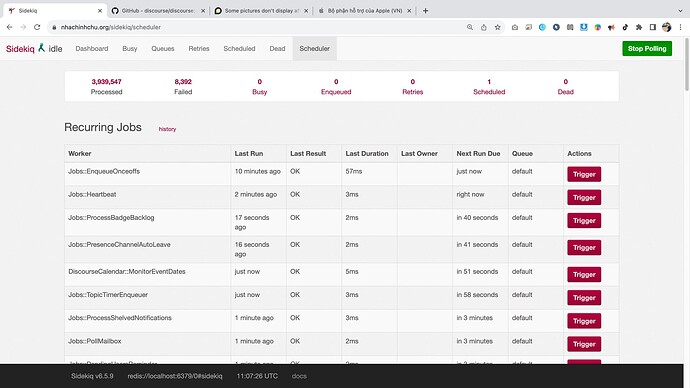The image size is (690, 388).
Task: Click the '3,939,547' Processed count
Action: tap(106, 82)
